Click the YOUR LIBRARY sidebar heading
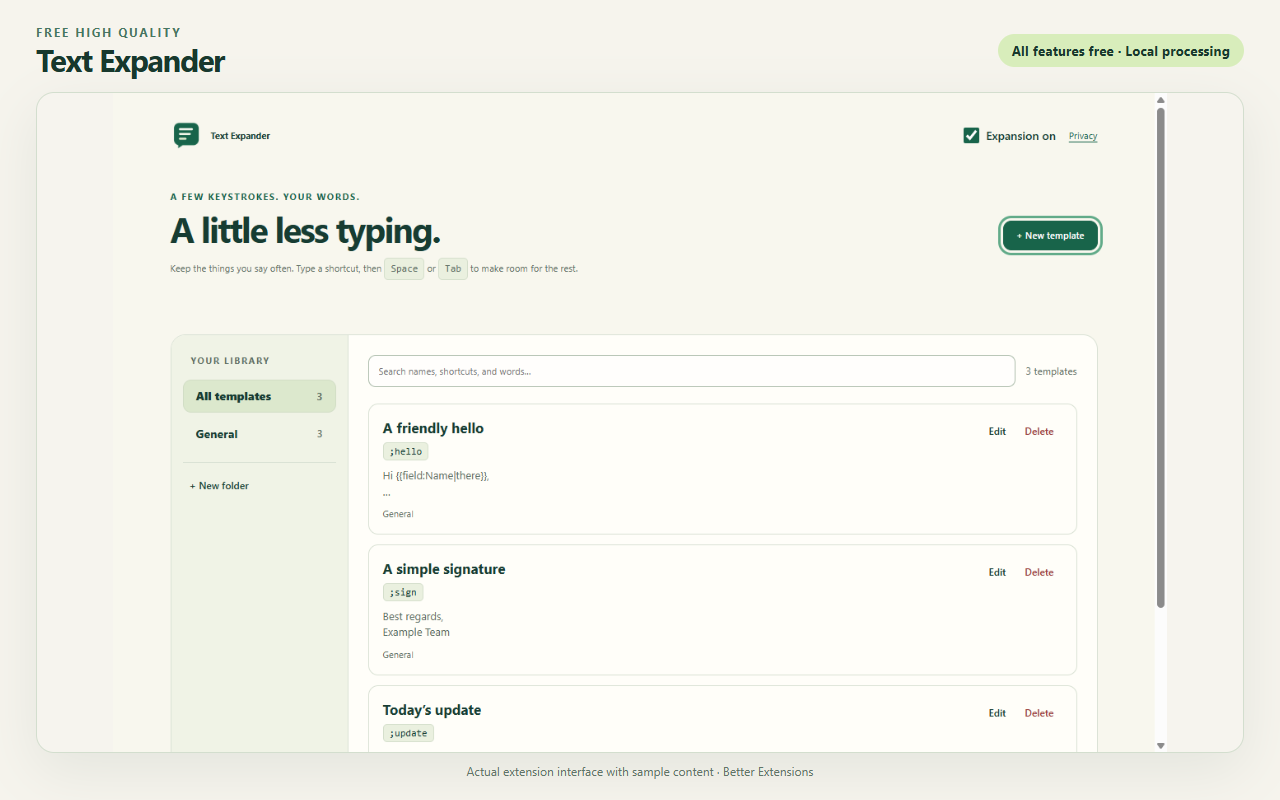Viewport: 1280px width, 800px height. pyautogui.click(x=230, y=361)
